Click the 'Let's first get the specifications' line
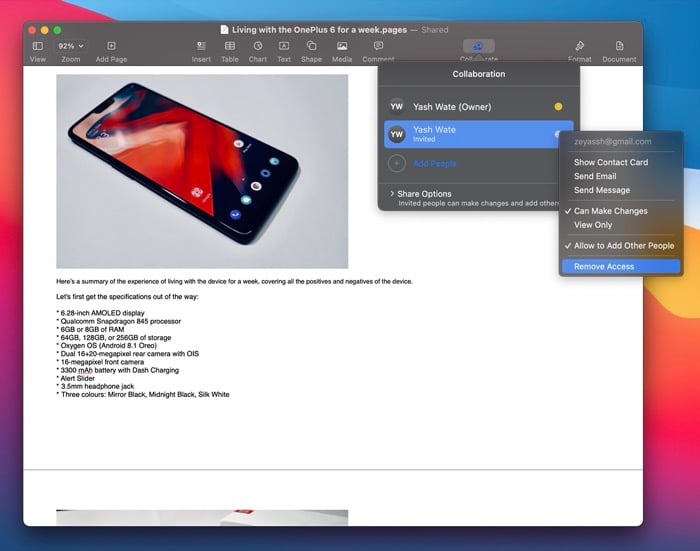 tap(127, 296)
